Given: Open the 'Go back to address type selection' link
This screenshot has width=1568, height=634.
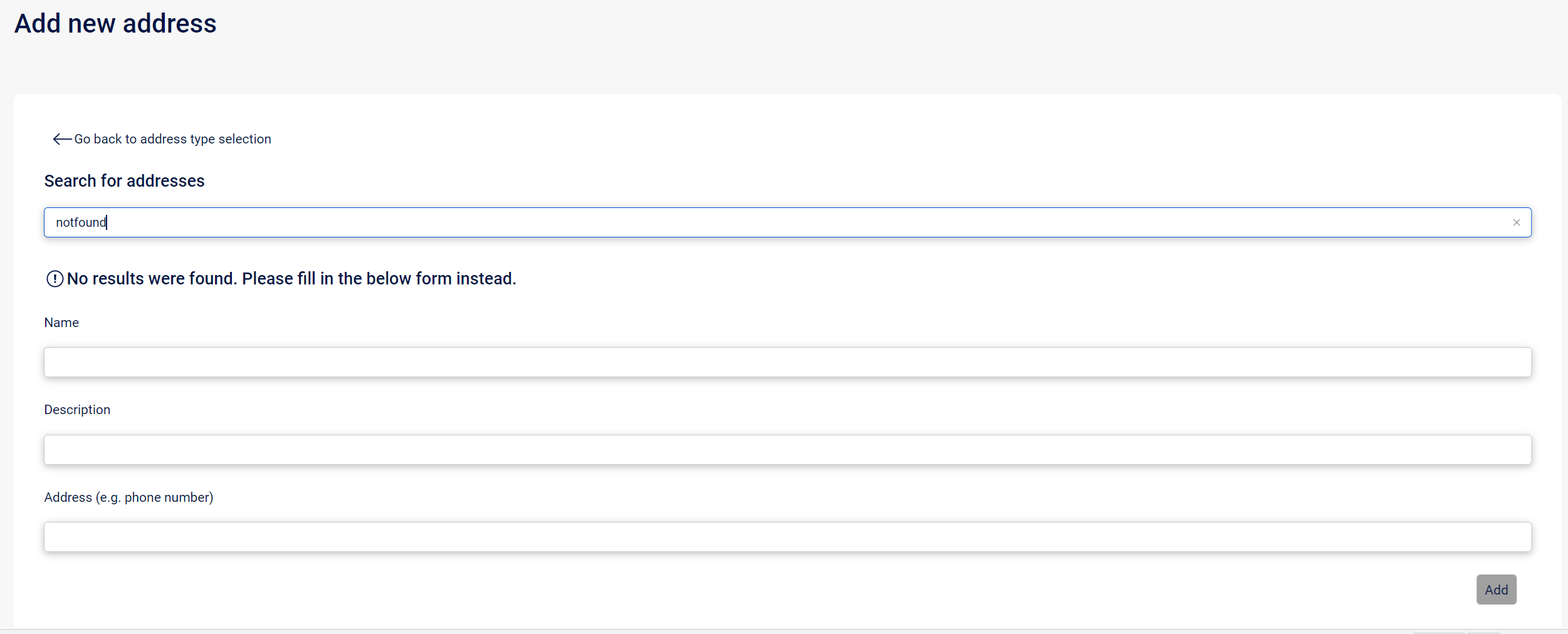Looking at the screenshot, I should 172,139.
